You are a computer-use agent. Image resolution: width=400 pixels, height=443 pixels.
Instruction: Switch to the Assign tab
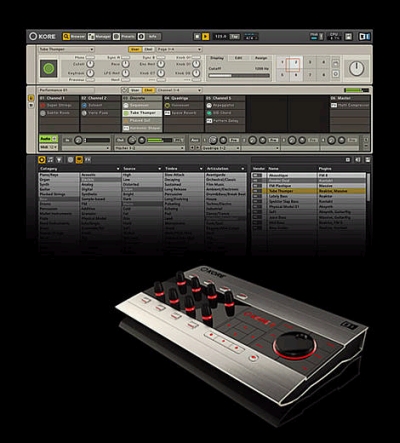261,58
